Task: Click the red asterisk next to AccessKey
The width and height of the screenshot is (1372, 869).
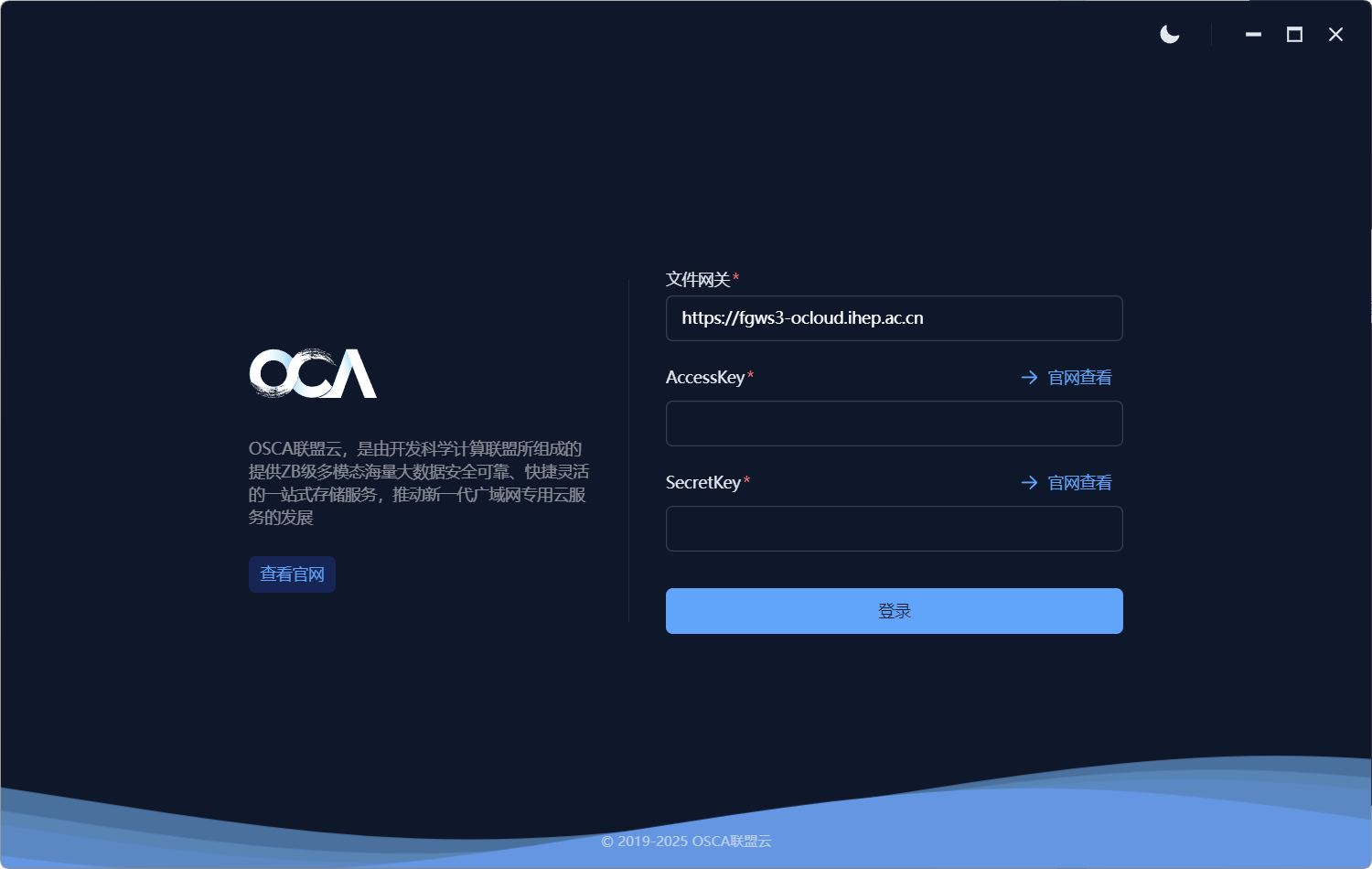Action: 751,375
